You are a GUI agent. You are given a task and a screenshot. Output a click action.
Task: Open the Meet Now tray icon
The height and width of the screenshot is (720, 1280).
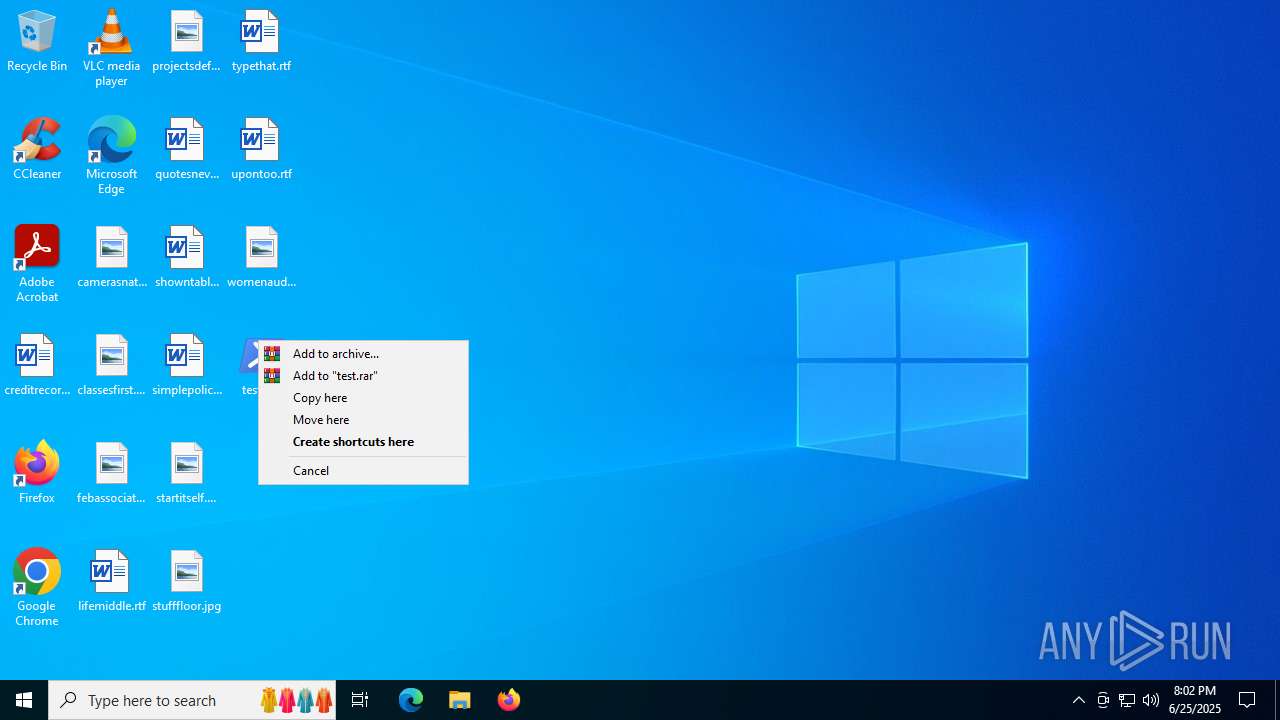tap(1103, 700)
